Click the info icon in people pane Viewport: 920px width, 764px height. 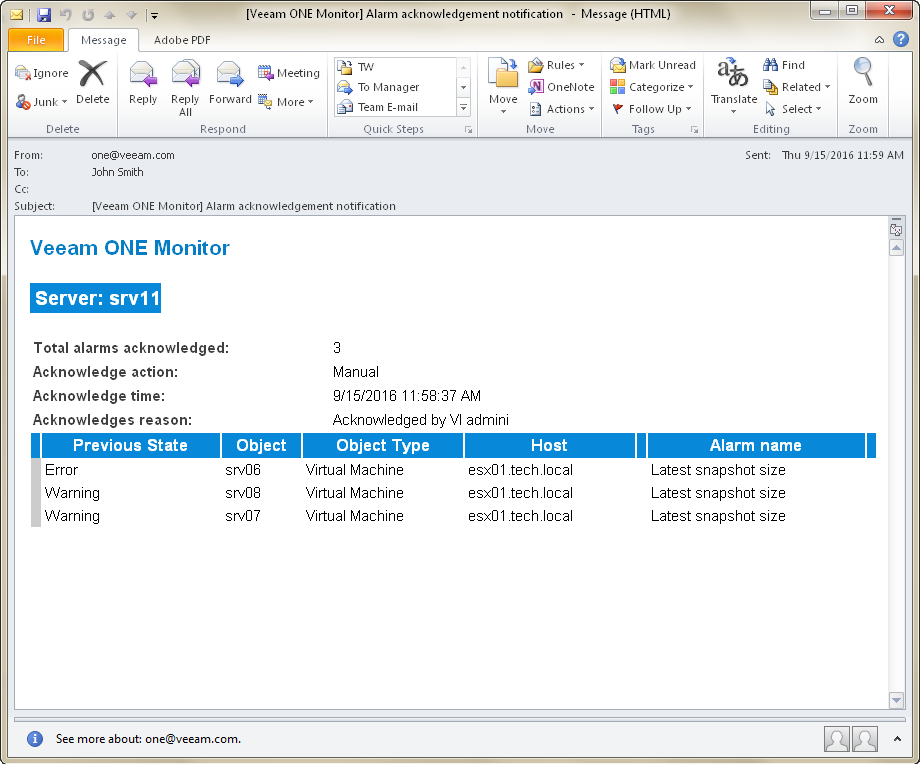35,739
